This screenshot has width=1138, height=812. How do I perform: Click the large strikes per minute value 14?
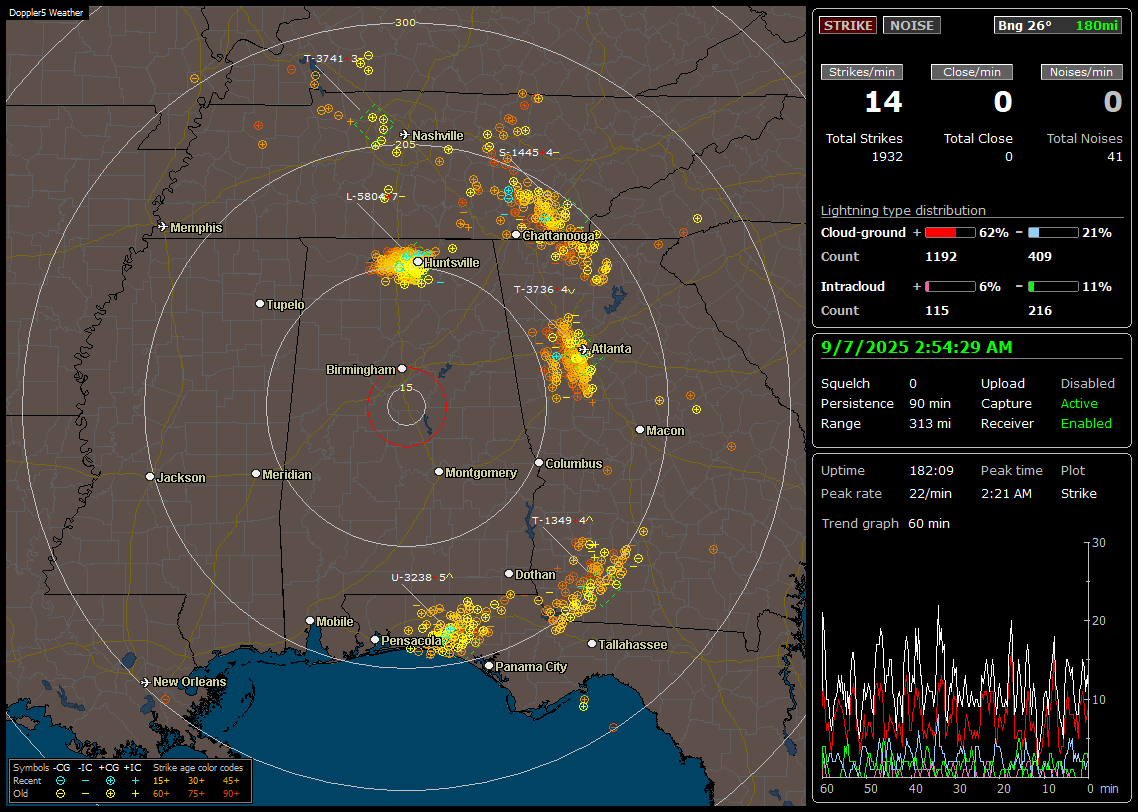883,102
